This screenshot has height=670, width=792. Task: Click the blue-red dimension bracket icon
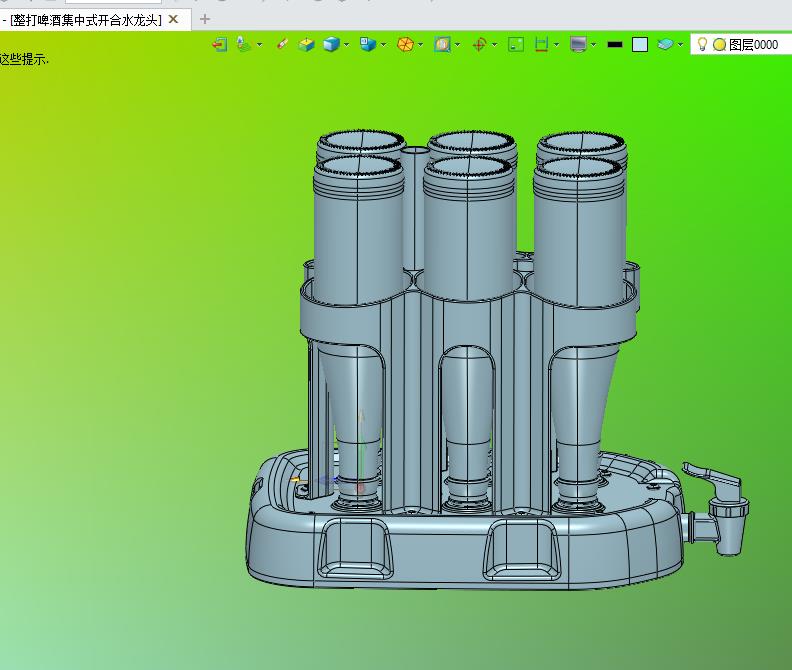point(541,44)
